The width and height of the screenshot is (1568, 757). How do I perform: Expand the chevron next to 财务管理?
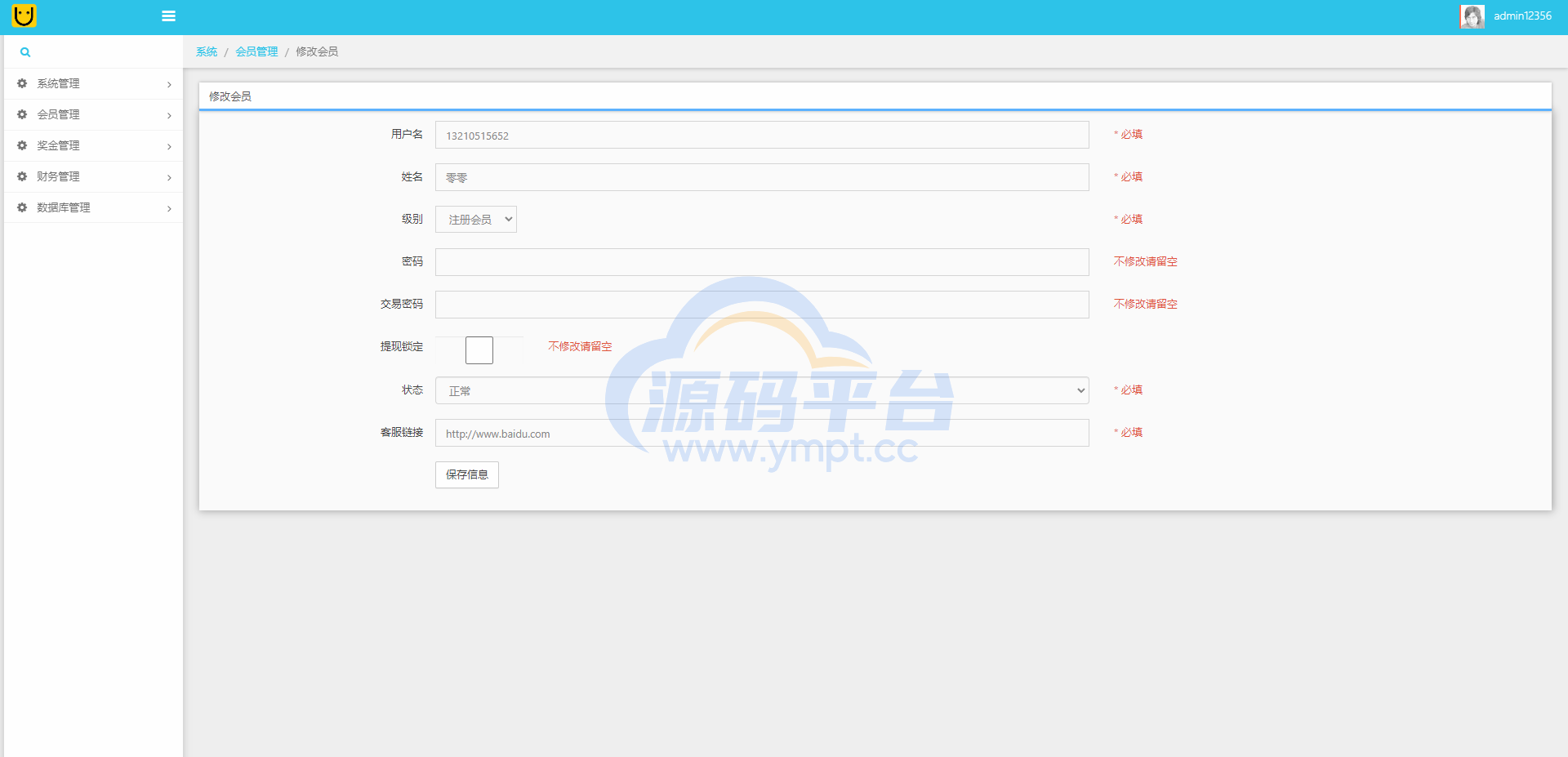169,178
